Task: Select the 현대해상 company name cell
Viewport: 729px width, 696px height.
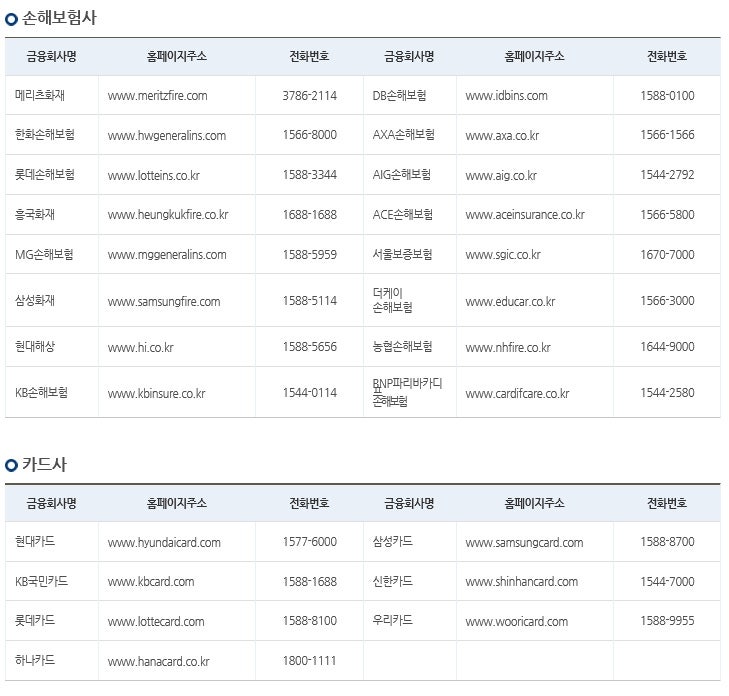Action: (52, 346)
